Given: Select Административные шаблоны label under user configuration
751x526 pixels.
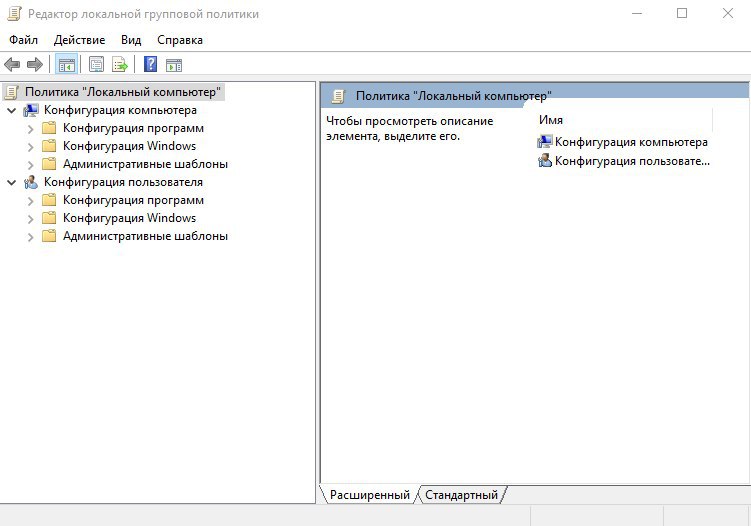Looking at the screenshot, I should [x=145, y=236].
